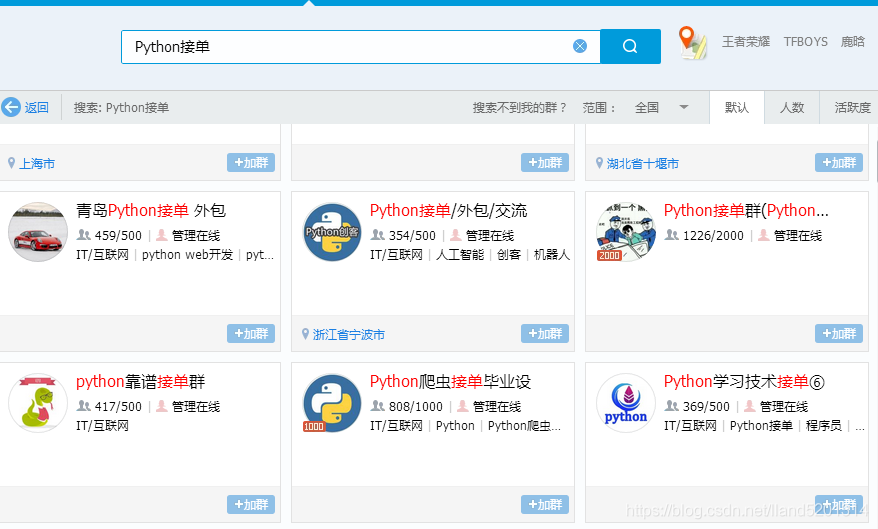This screenshot has height=529, width=878.
Task: Click member count icon next to 354/500
Action: [378, 235]
